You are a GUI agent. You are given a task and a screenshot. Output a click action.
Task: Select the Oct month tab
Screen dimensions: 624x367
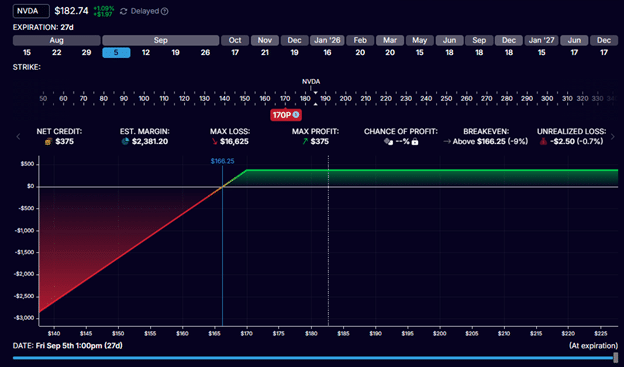[235, 40]
